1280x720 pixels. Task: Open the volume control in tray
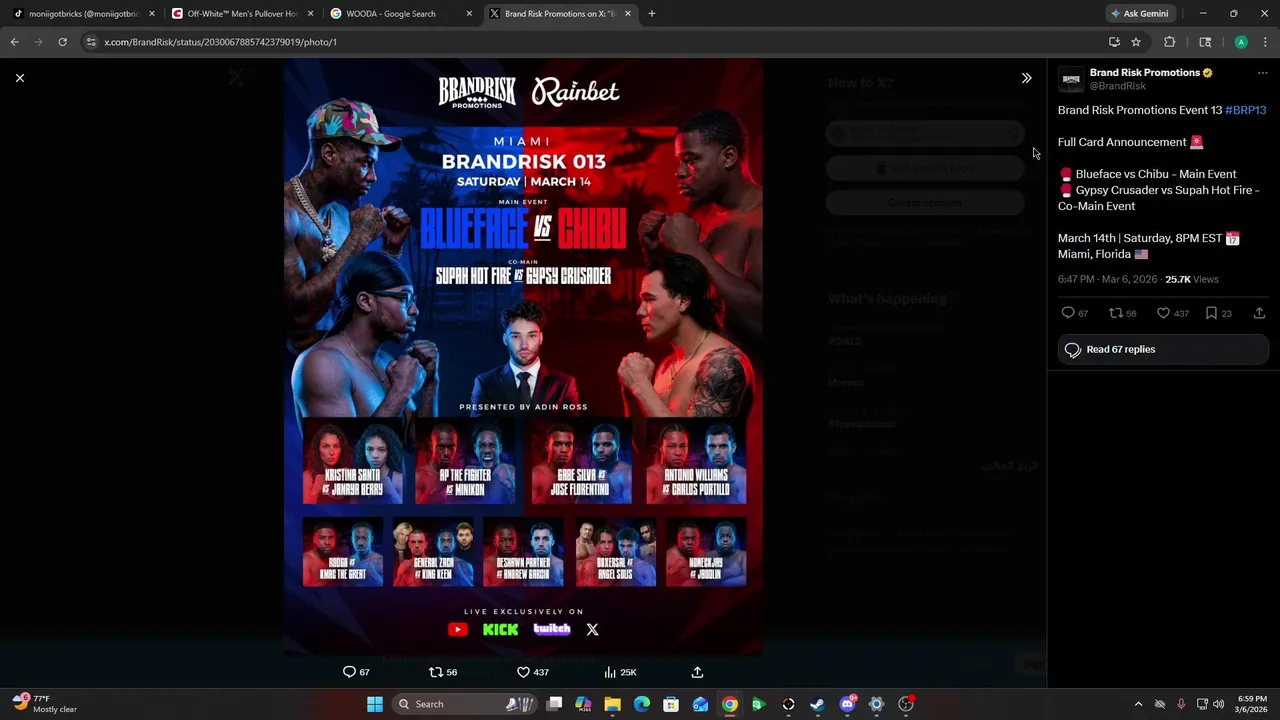(1218, 704)
